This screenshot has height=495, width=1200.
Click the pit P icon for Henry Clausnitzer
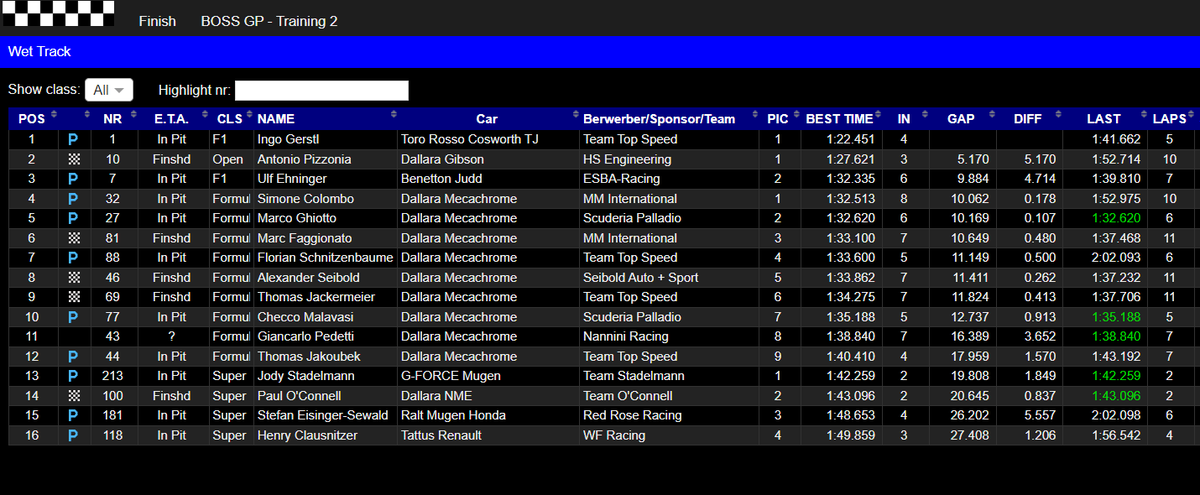pyautogui.click(x=73, y=436)
